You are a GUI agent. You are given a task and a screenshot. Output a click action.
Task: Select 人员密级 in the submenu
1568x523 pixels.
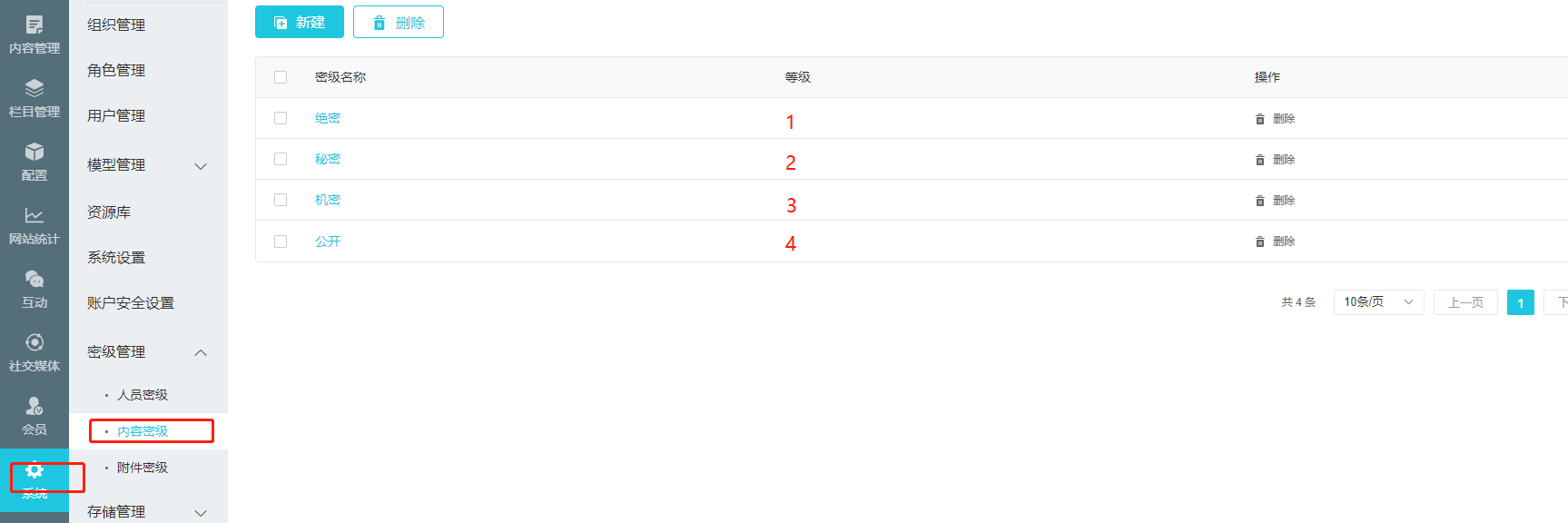point(143,395)
